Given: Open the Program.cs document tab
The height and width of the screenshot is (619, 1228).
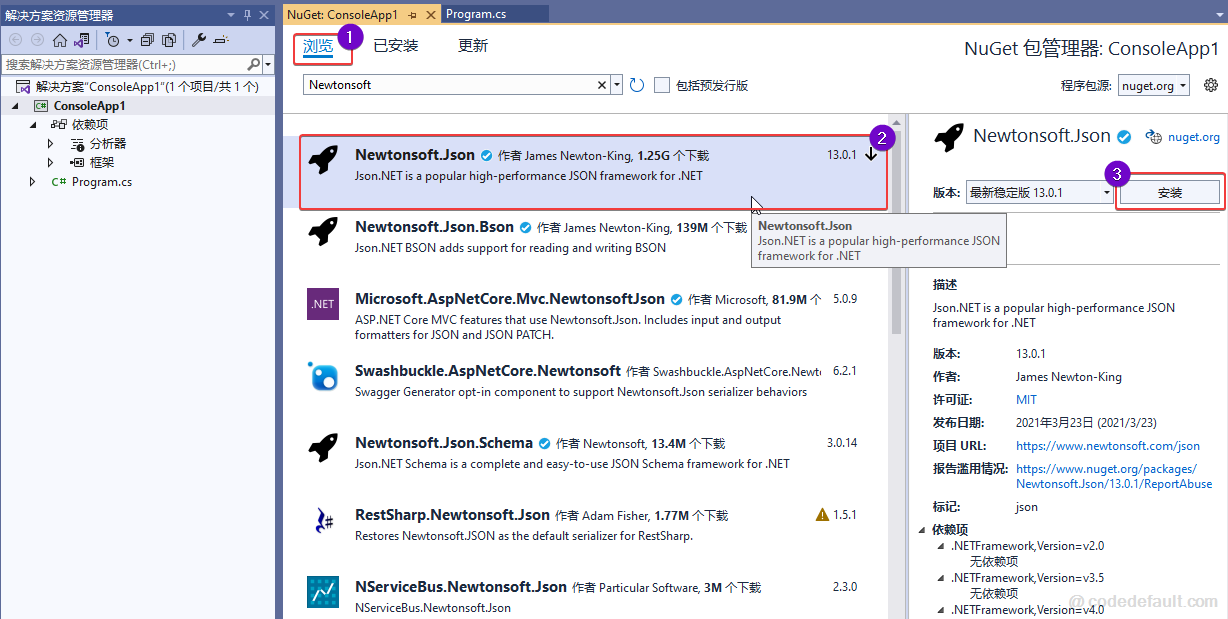Looking at the screenshot, I should 495,14.
